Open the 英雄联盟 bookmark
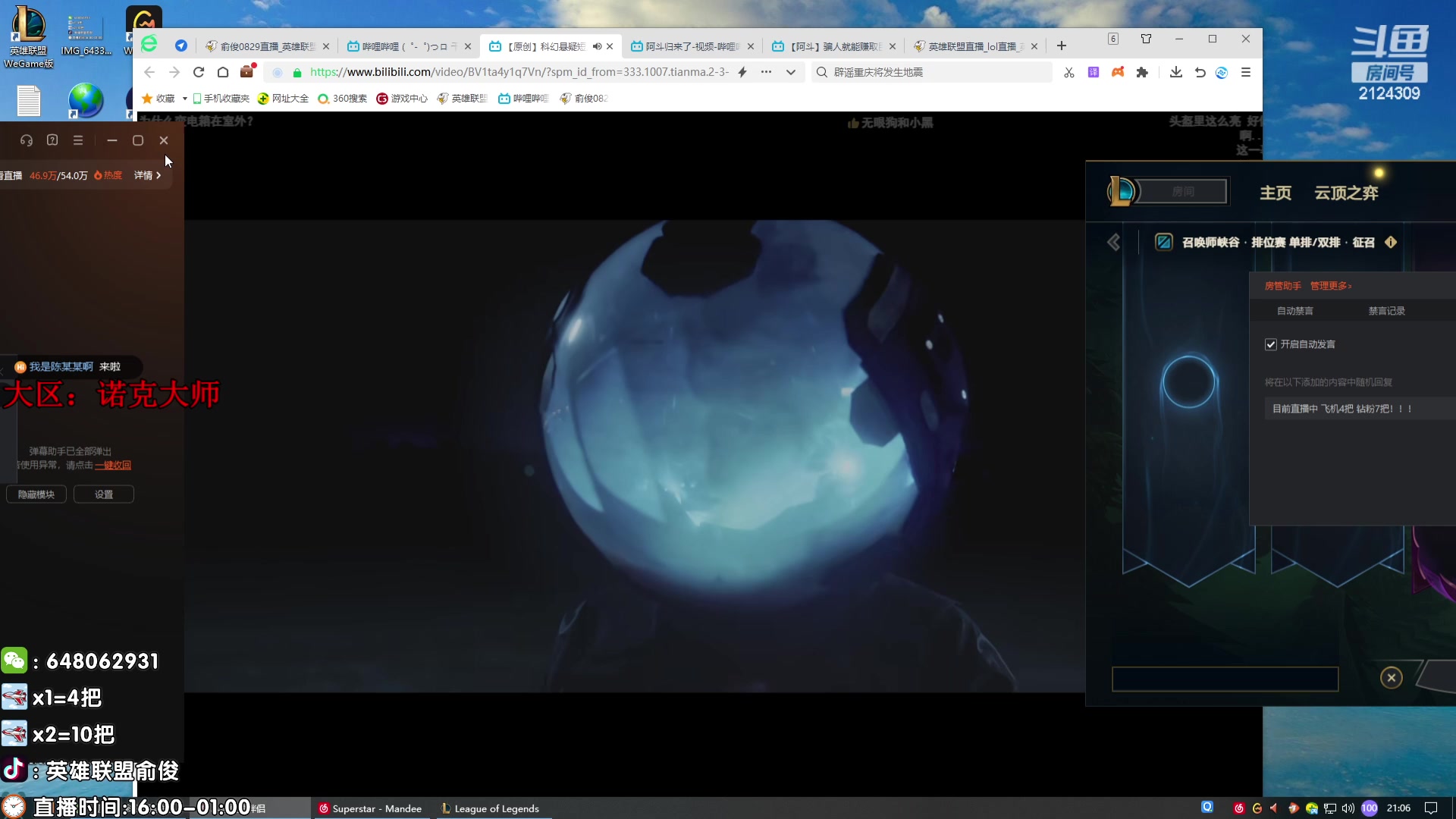The width and height of the screenshot is (1456, 819). coord(462,99)
